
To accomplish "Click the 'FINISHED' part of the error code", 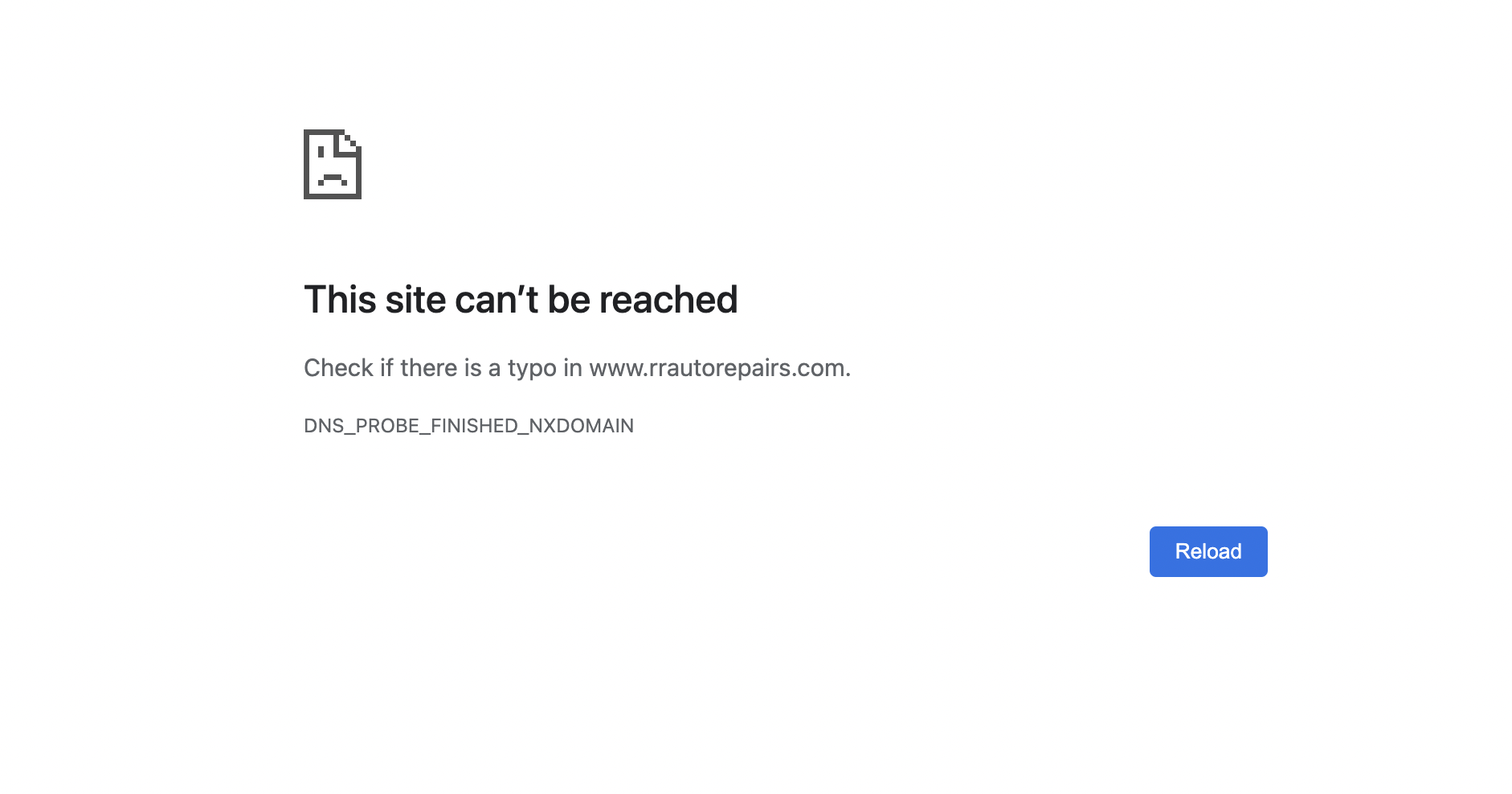I will pos(474,426).
